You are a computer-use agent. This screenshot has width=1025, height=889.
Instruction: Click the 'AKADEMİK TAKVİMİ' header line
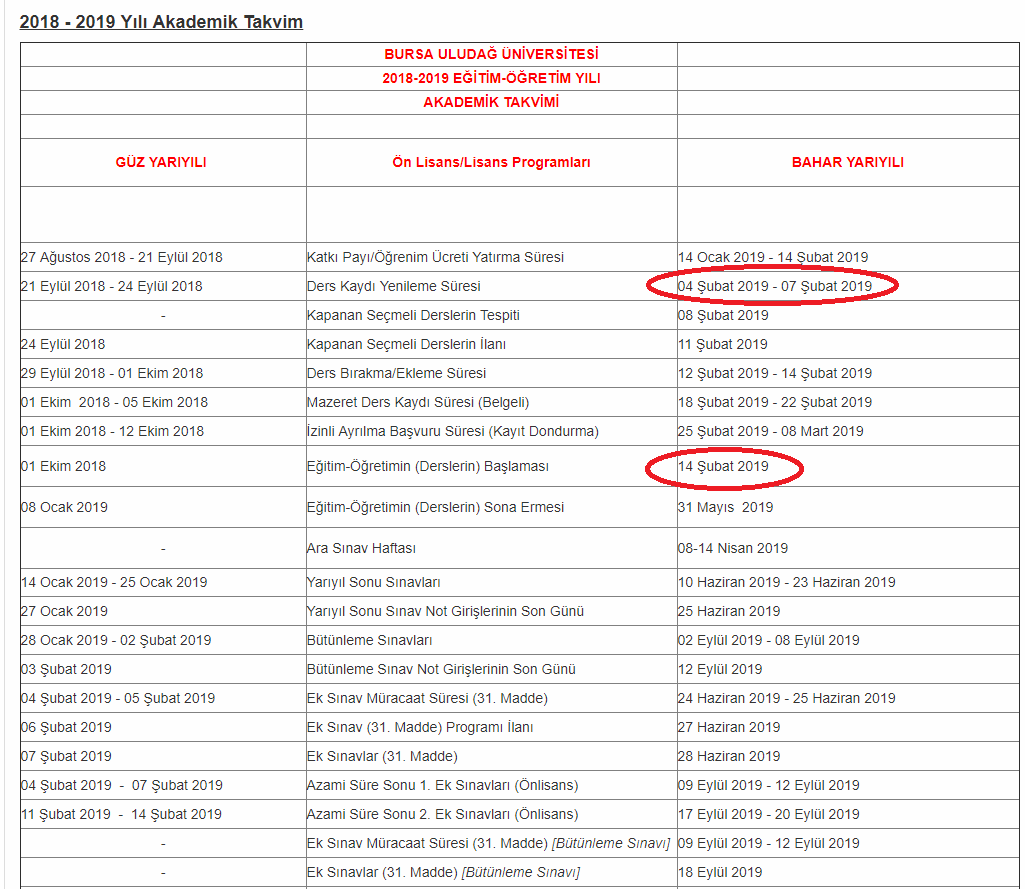click(491, 103)
